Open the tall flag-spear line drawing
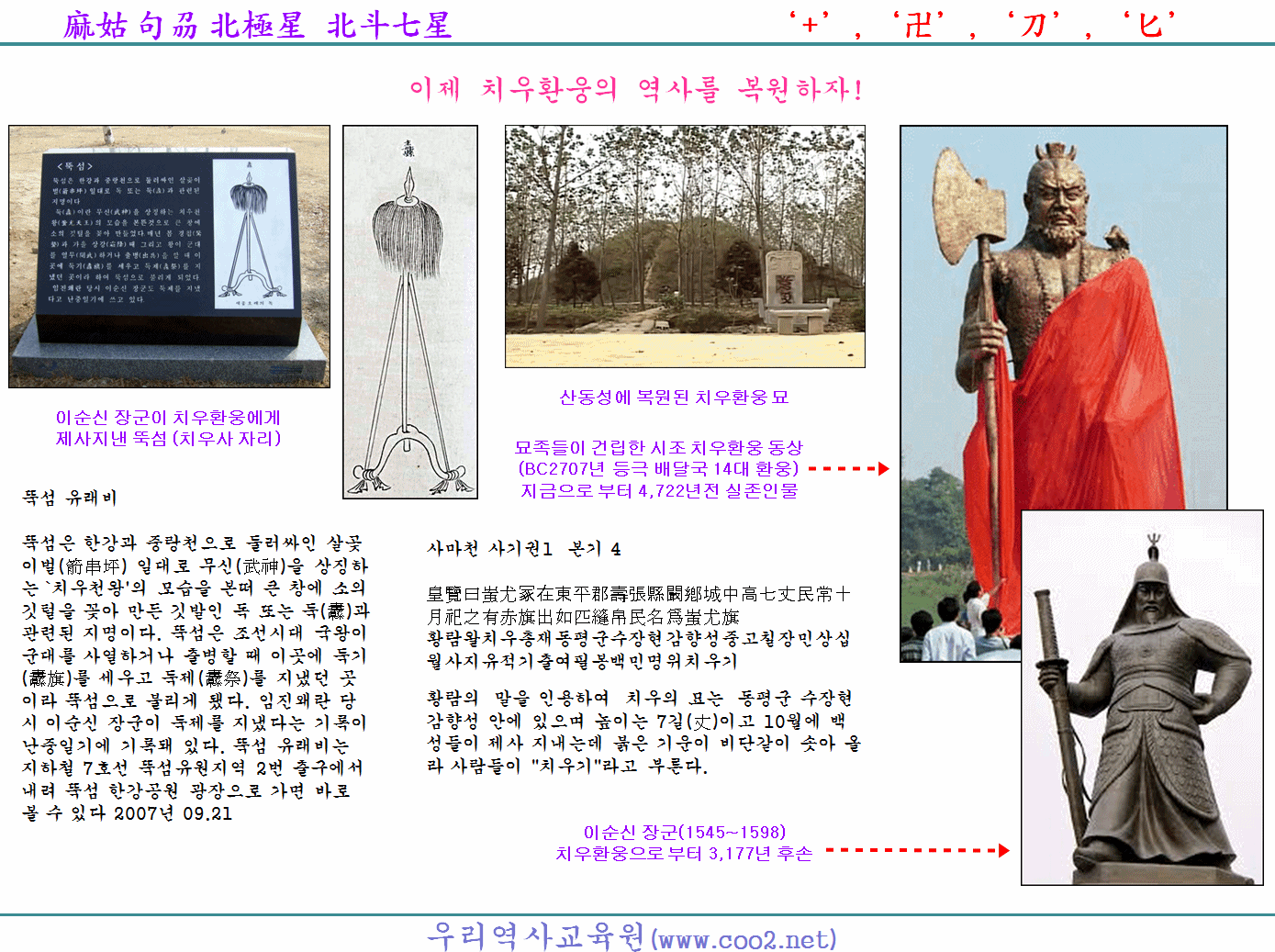Image resolution: width=1275 pixels, height=952 pixels. point(410,312)
